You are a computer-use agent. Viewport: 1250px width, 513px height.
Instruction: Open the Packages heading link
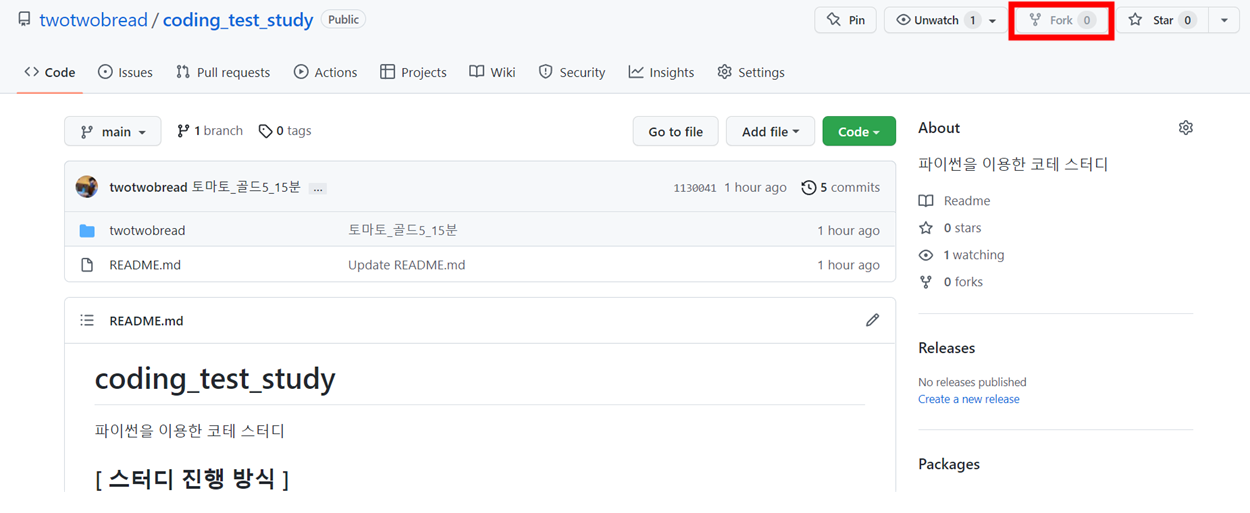tap(949, 464)
